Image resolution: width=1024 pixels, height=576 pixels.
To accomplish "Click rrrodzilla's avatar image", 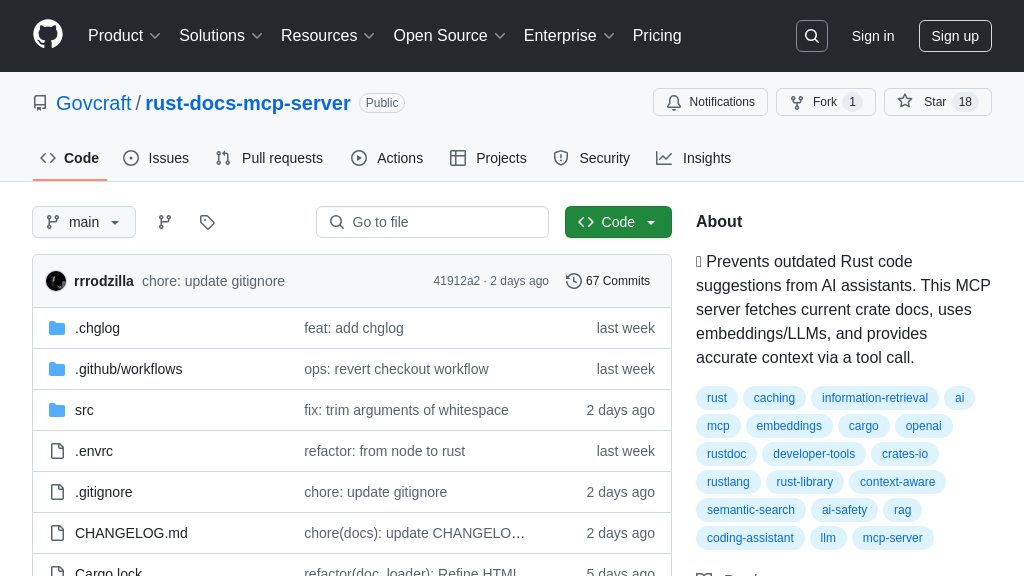I will tap(56, 281).
